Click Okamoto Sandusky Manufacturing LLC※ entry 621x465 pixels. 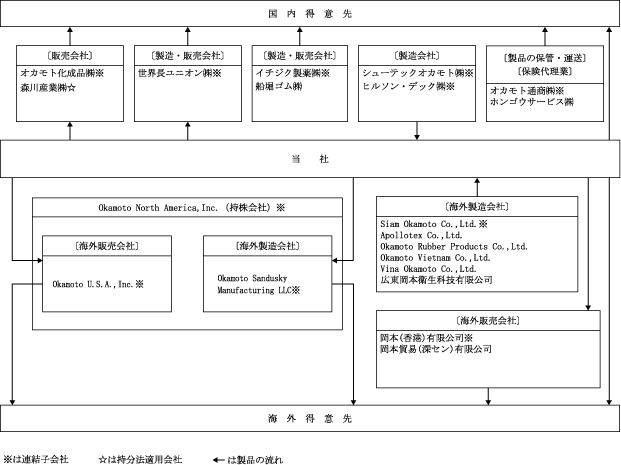tap(259, 284)
